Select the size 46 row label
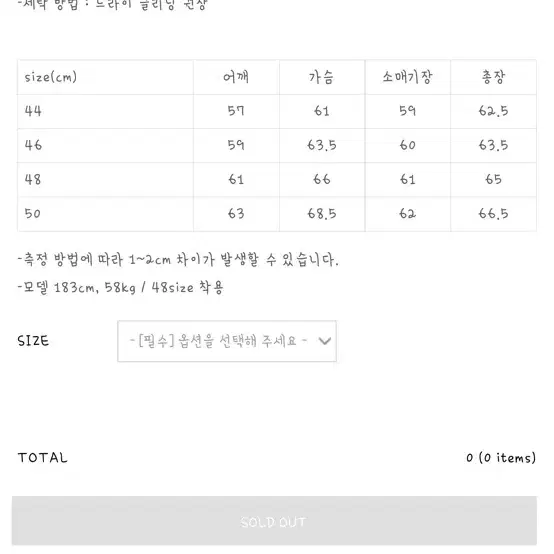 [x=33, y=145]
